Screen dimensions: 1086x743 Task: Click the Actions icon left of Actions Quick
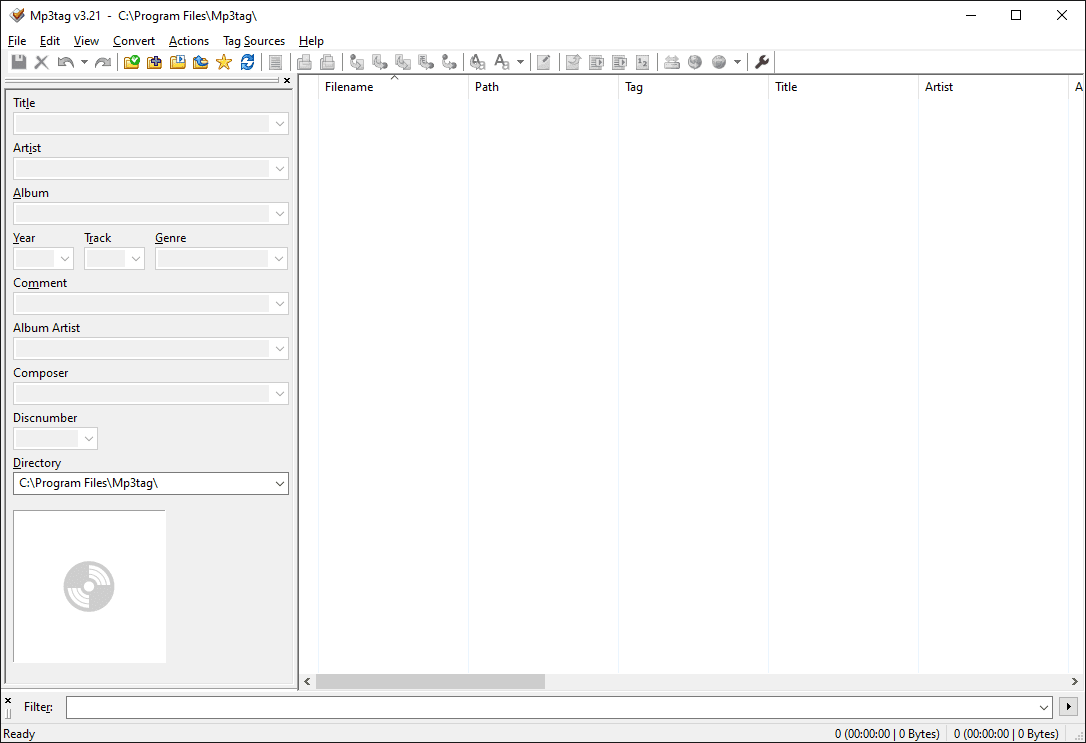(x=477, y=62)
